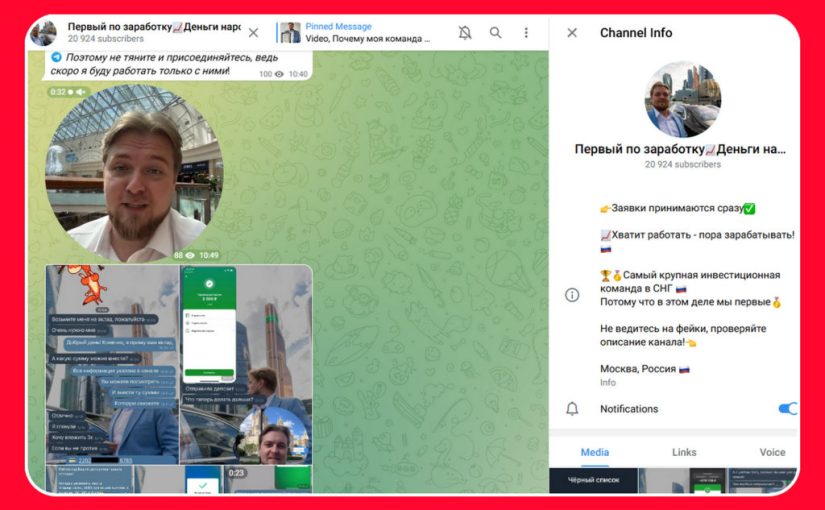Open search in the channel chat

[x=496, y=33]
